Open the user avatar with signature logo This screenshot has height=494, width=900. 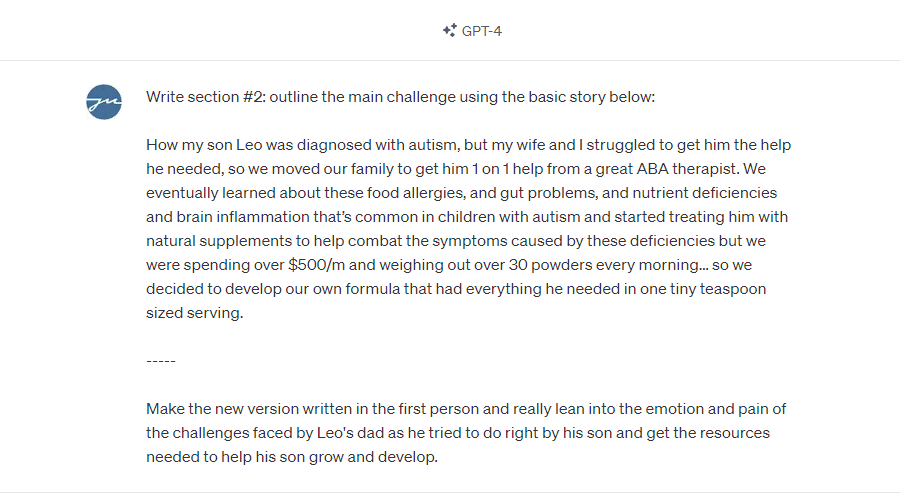pos(104,102)
